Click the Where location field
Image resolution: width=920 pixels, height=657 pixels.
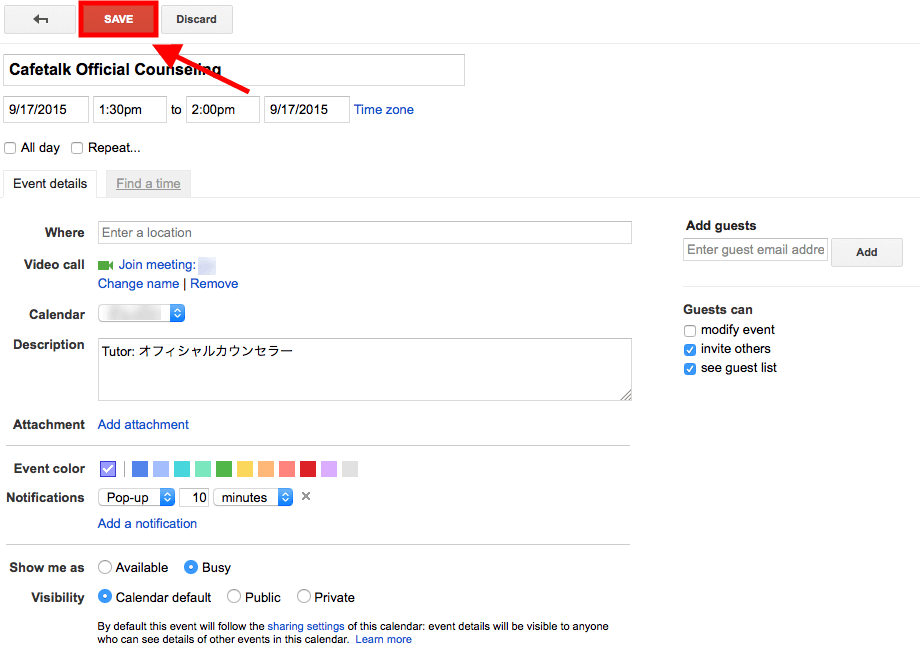pos(365,232)
